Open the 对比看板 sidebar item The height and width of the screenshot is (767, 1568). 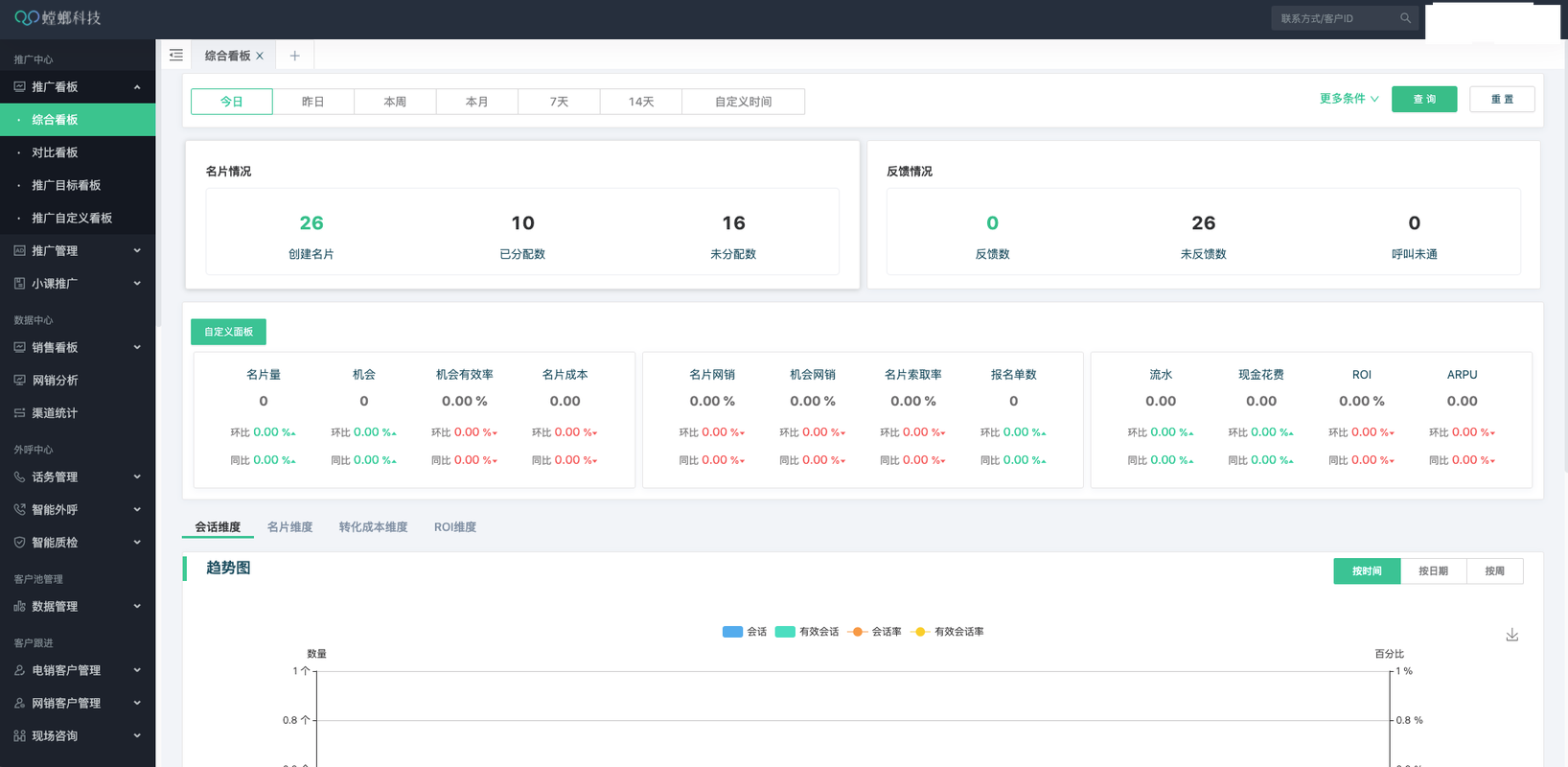[78, 152]
